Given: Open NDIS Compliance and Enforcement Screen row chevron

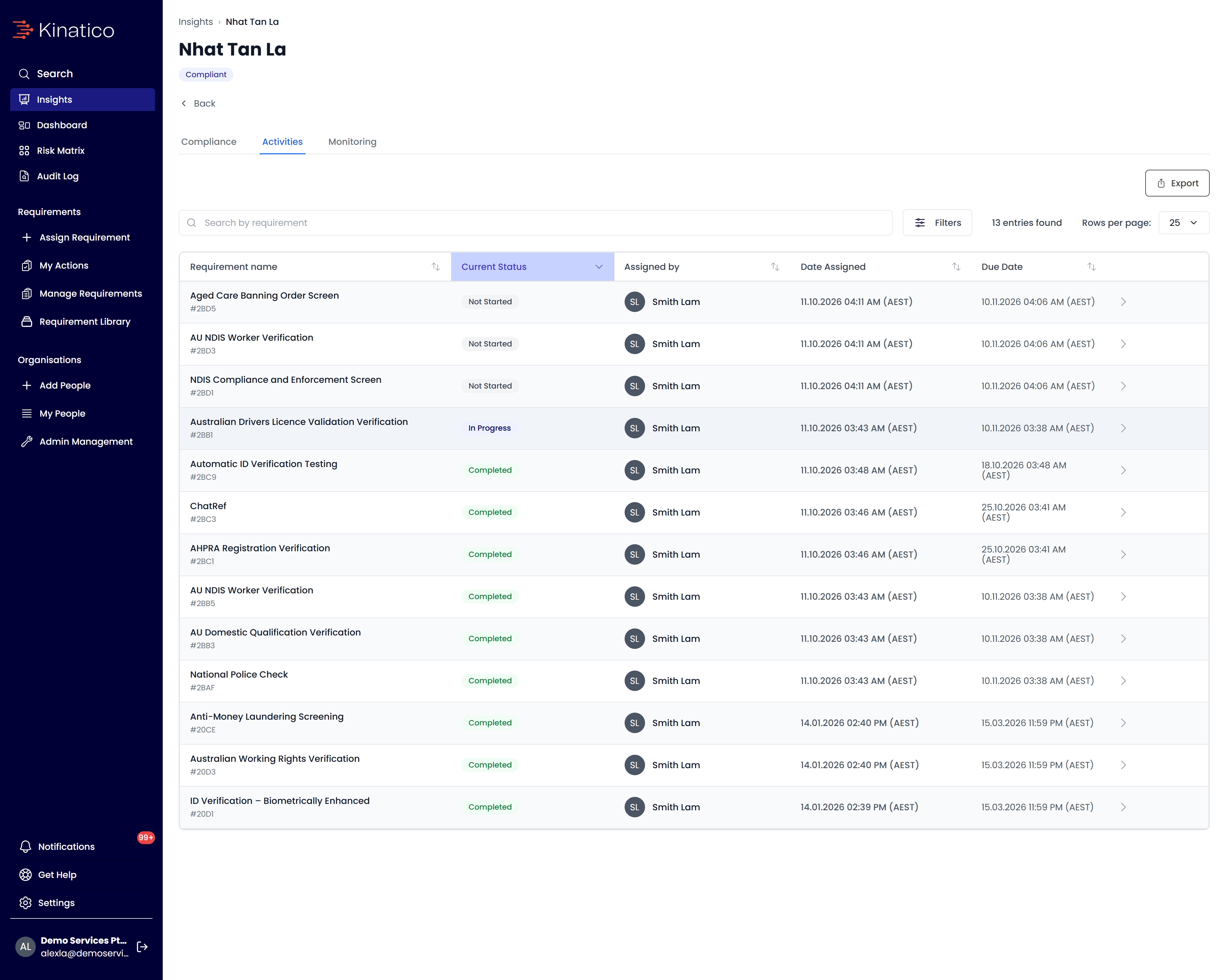Looking at the screenshot, I should 1123,386.
